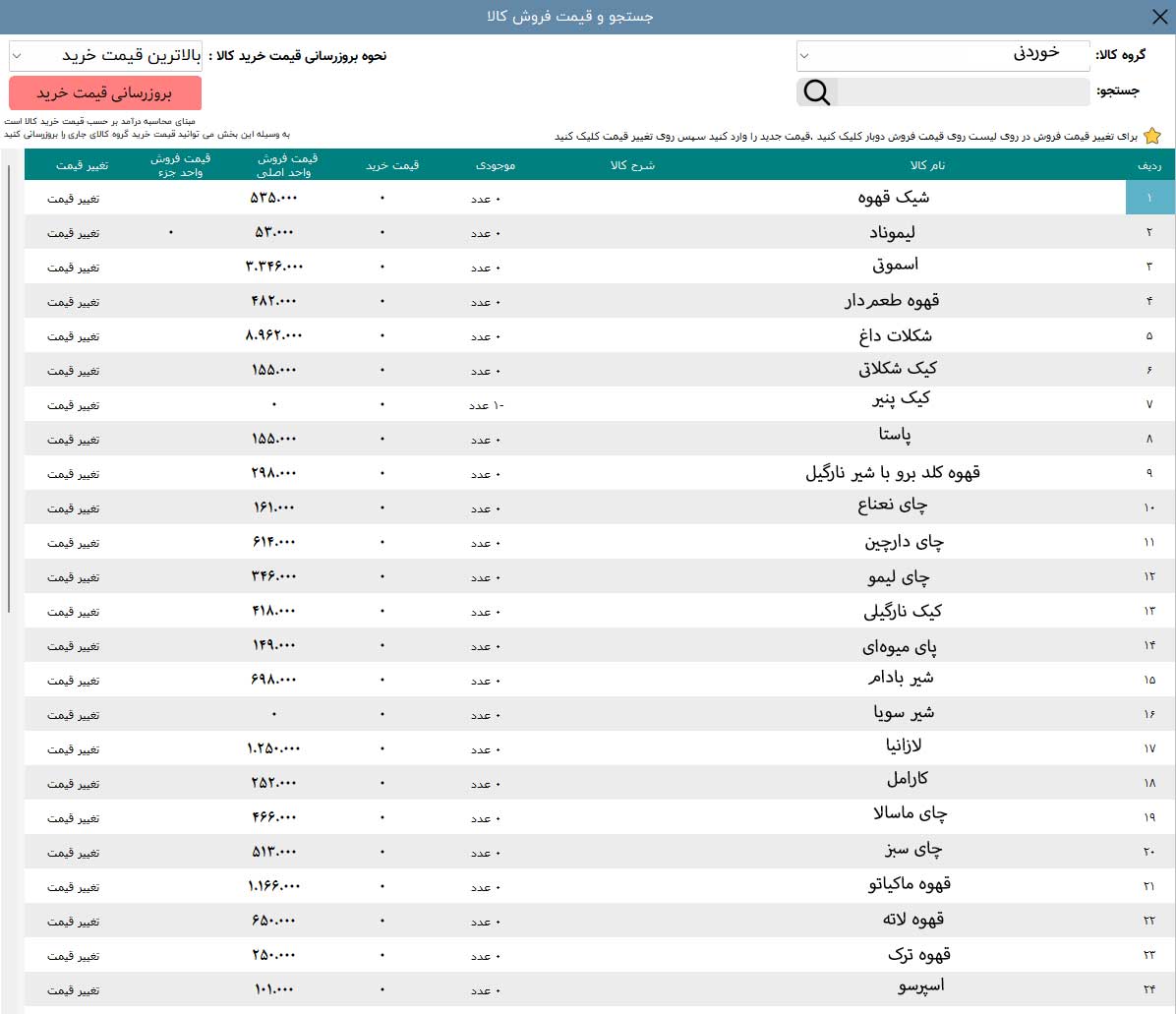This screenshot has height=1014, width=1176.
Task: Select the product name چای لیمو
Action: (899, 576)
